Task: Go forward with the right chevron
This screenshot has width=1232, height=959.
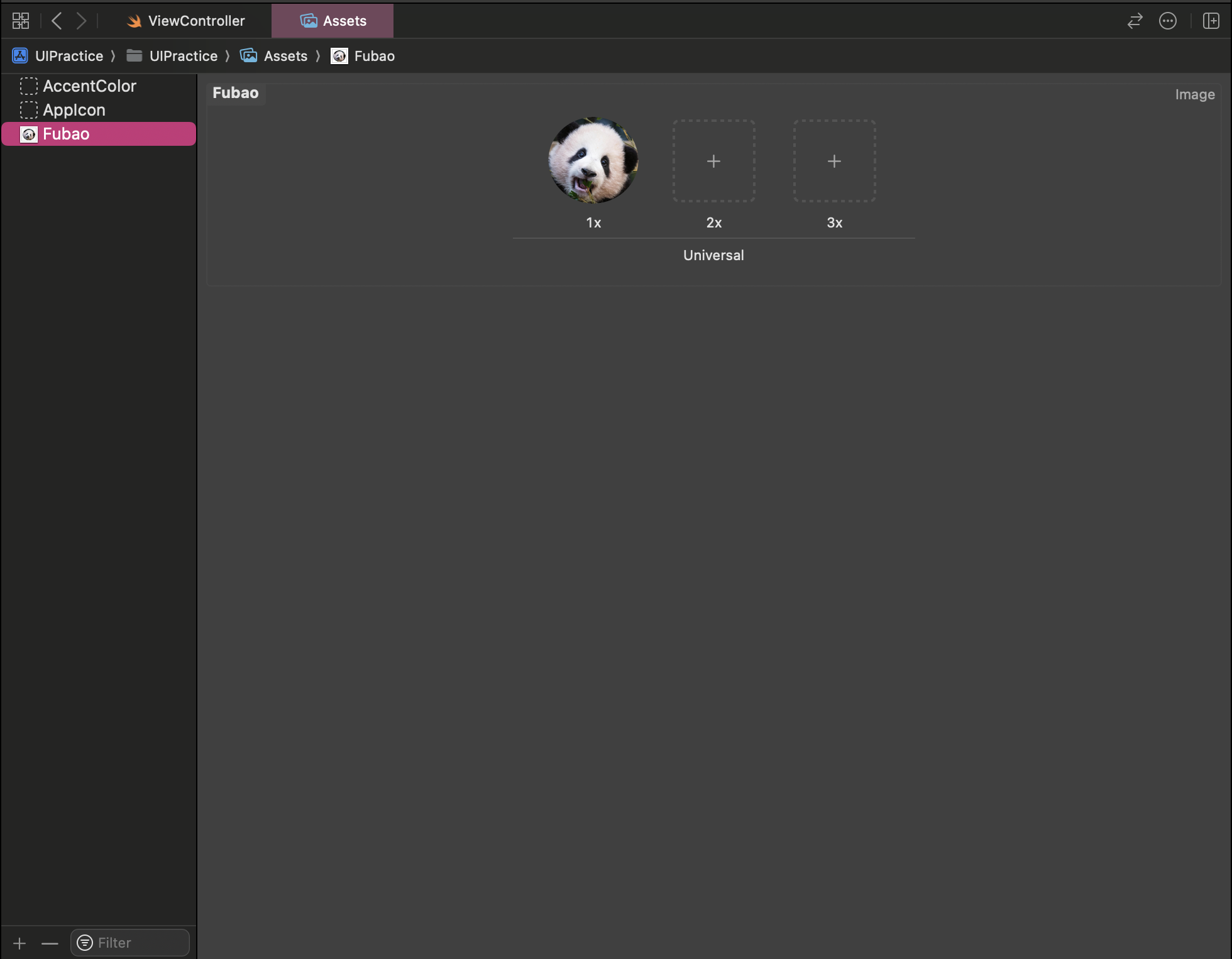Action: coord(81,21)
